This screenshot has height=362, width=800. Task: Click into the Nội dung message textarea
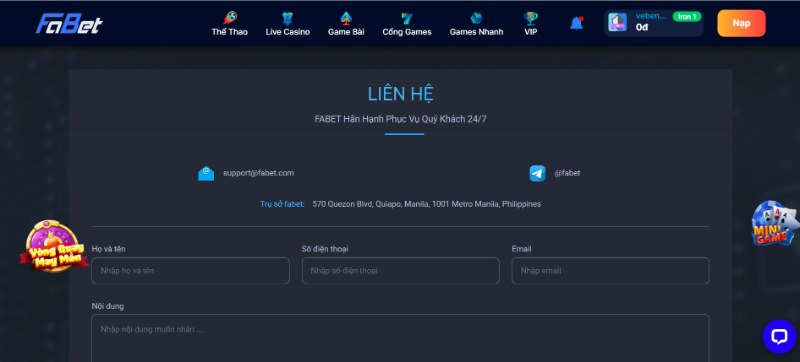click(401, 338)
